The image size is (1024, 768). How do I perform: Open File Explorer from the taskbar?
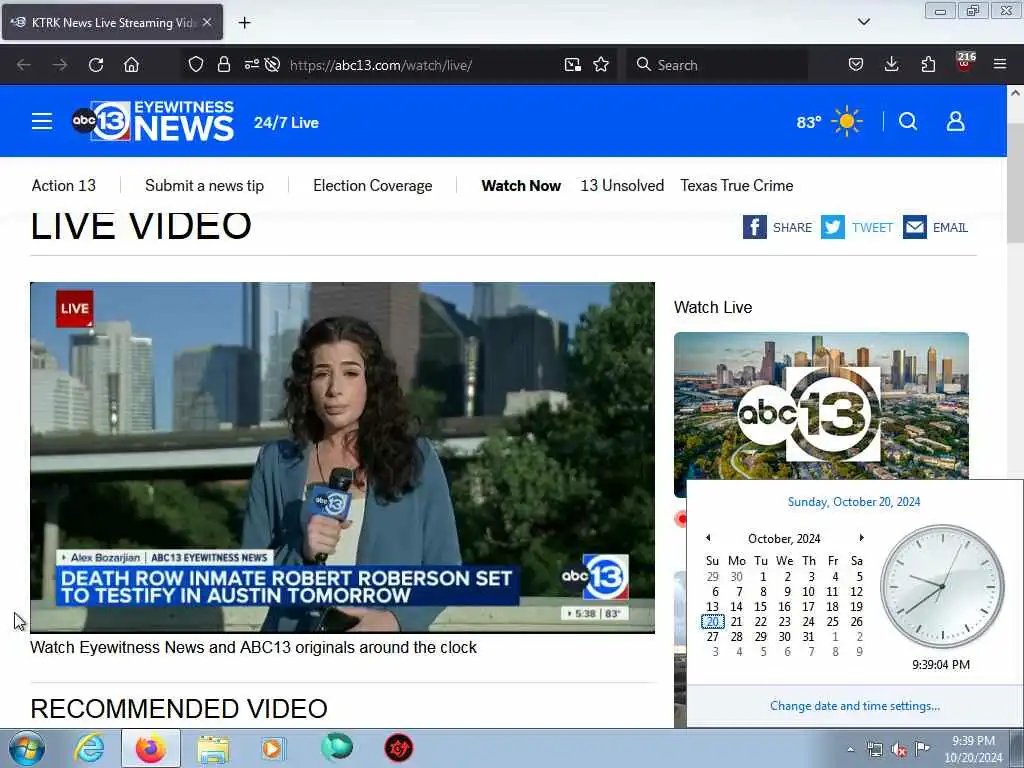coord(213,749)
